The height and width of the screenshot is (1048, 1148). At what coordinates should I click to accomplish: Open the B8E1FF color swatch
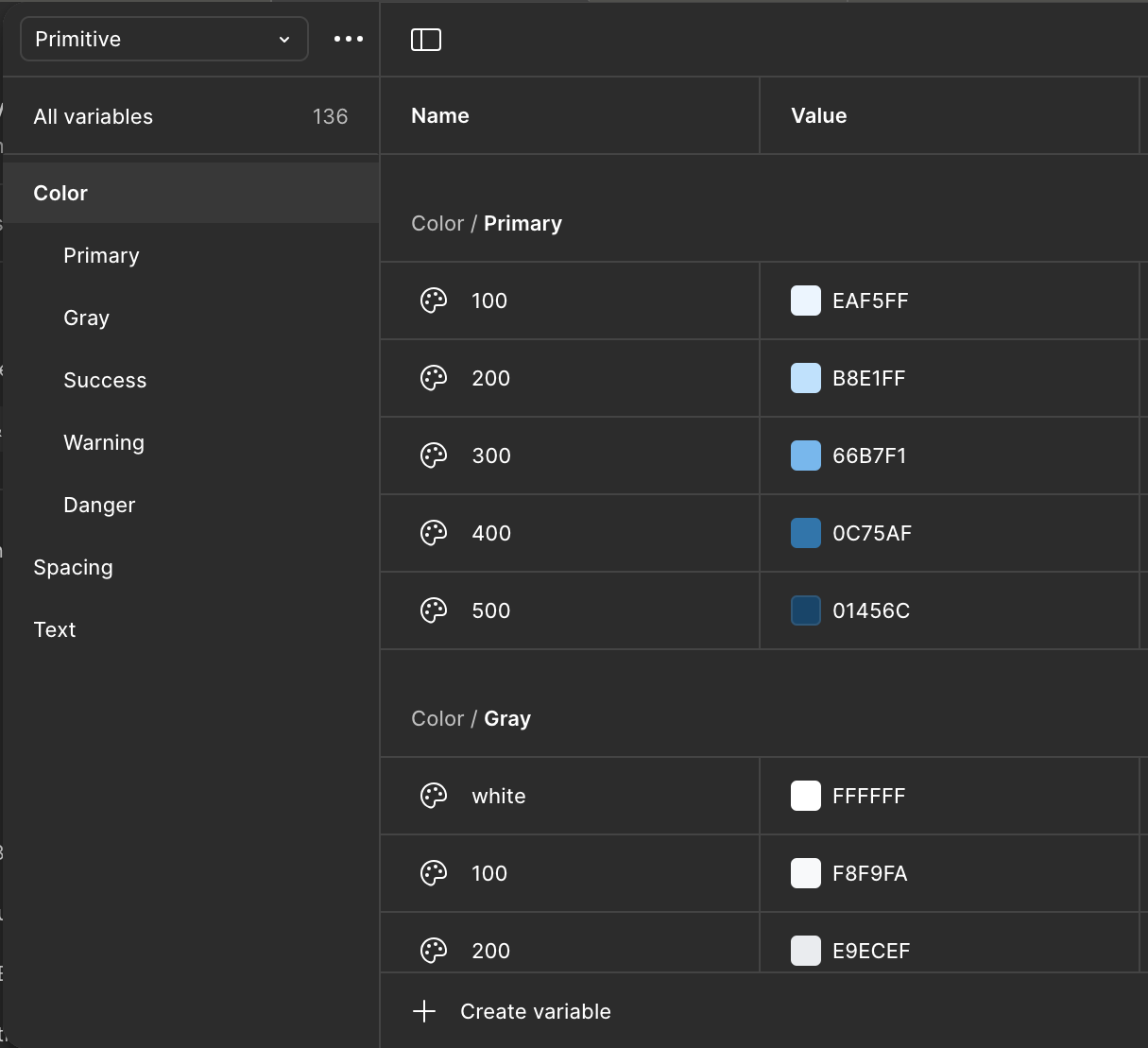click(806, 378)
